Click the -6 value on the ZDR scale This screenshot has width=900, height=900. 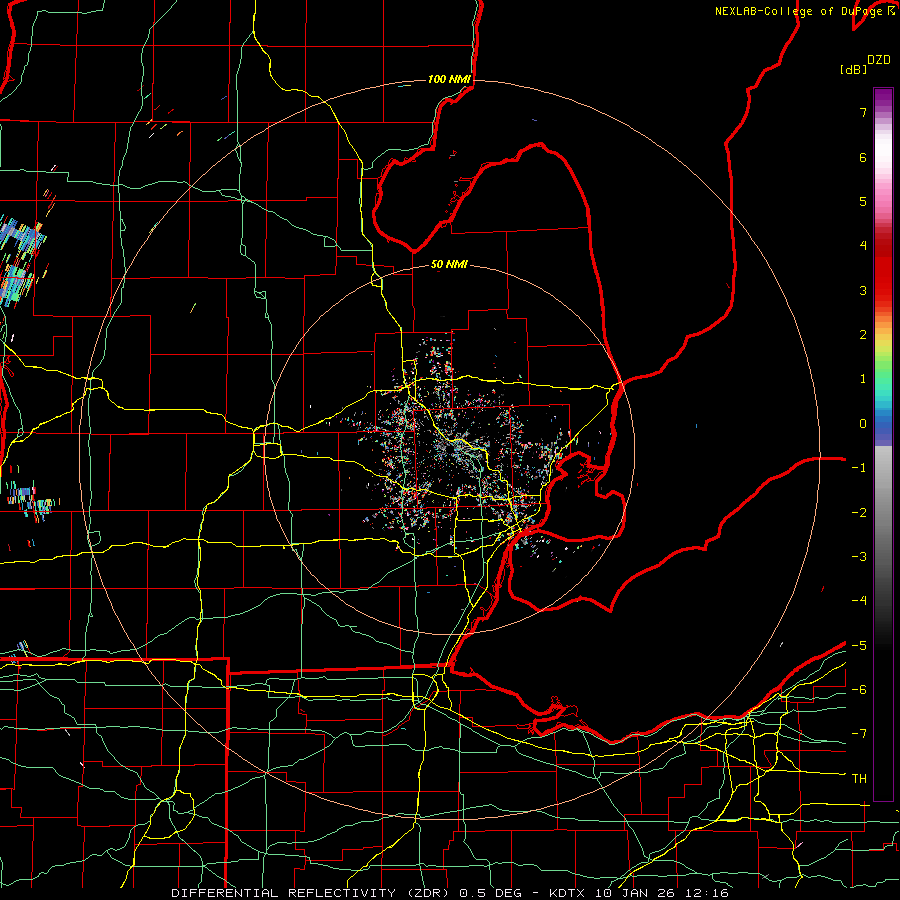point(859,690)
